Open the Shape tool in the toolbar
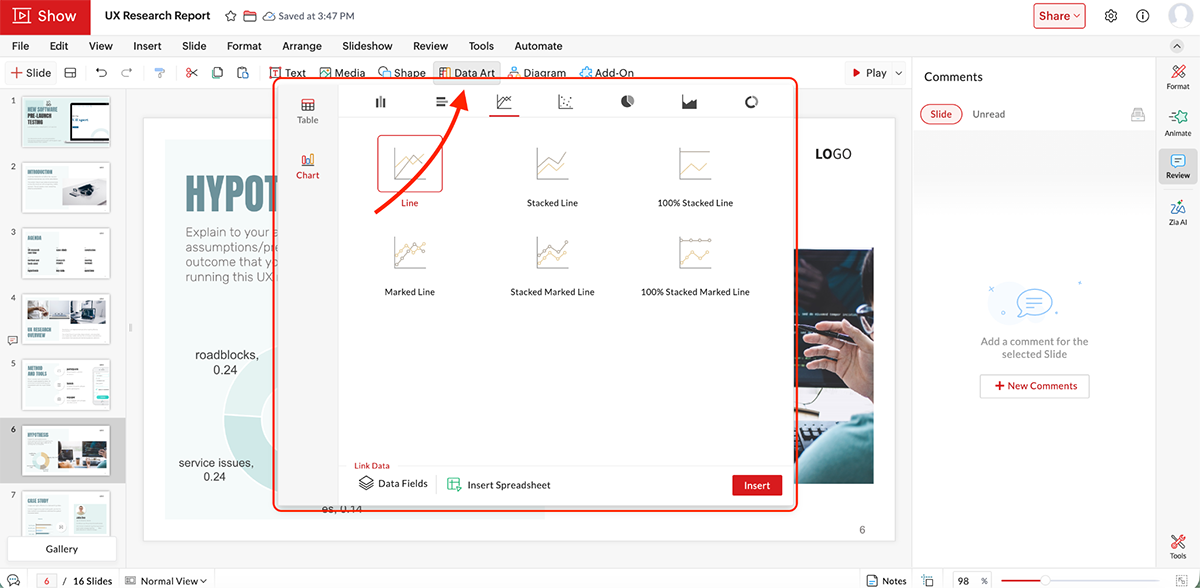This screenshot has width=1200, height=588. [x=402, y=72]
